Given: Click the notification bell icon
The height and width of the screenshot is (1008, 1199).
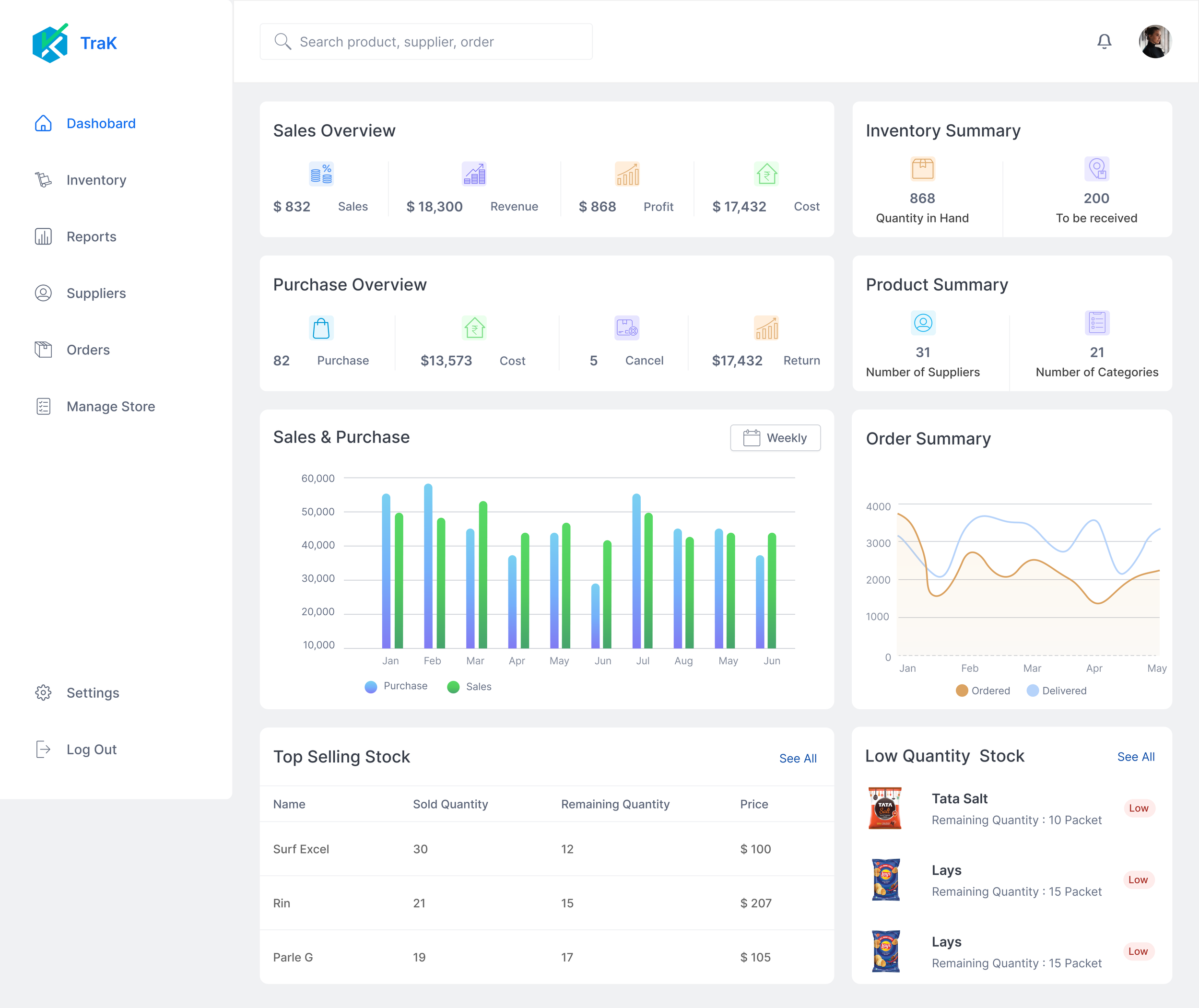Looking at the screenshot, I should 1104,42.
